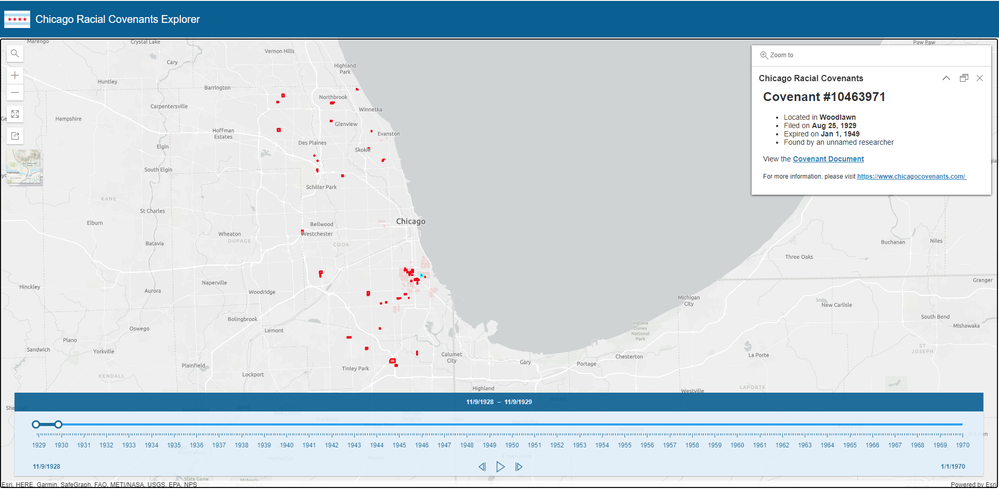Click the Northbrook label on map
The image size is (999, 489).
(333, 97)
